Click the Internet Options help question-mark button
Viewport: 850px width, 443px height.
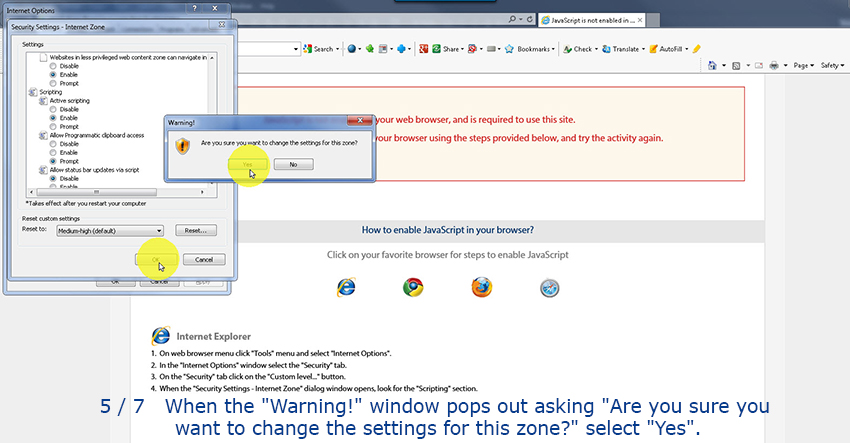pyautogui.click(x=195, y=9)
